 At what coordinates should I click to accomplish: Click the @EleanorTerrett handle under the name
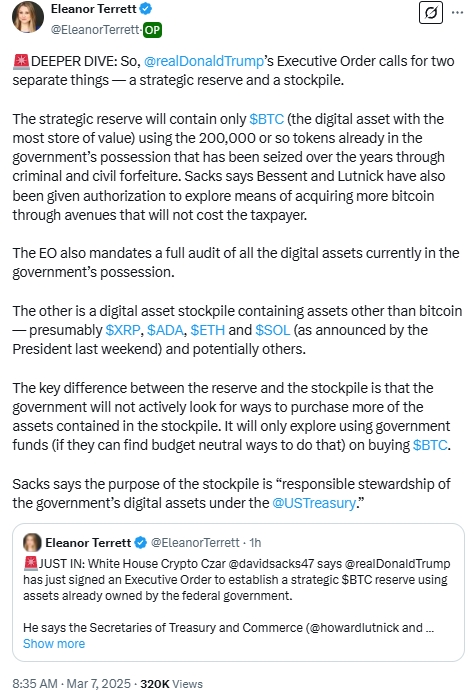pos(95,30)
